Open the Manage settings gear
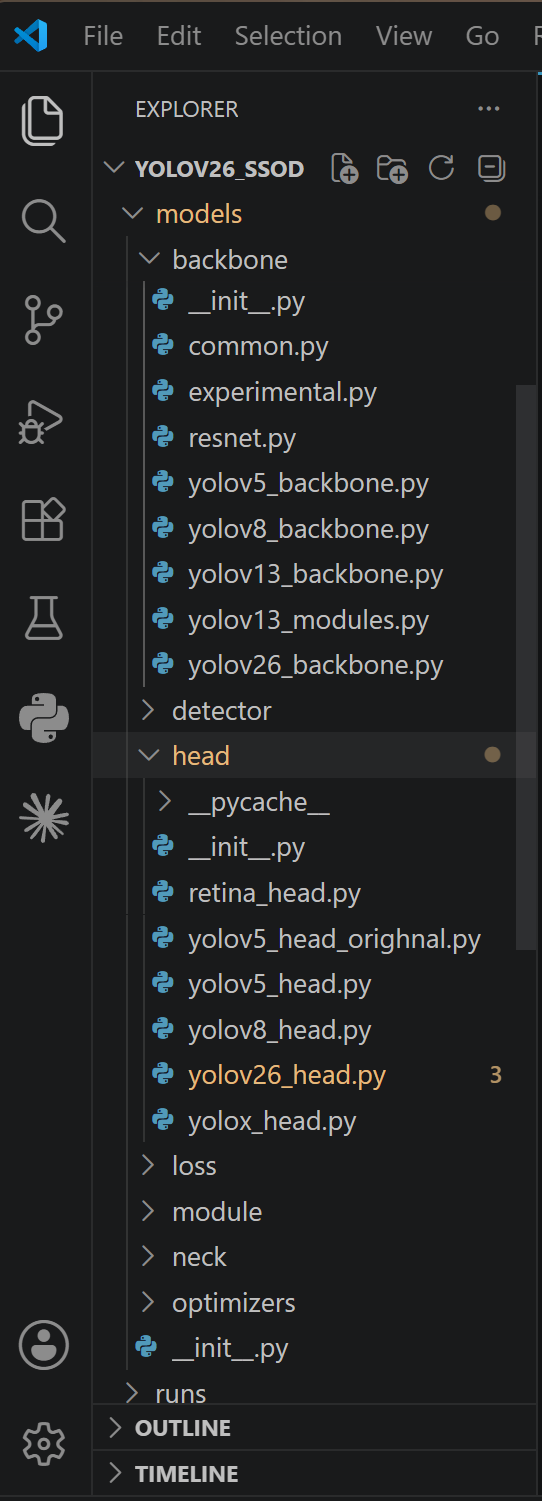This screenshot has width=542, height=1501. pos(43,1444)
